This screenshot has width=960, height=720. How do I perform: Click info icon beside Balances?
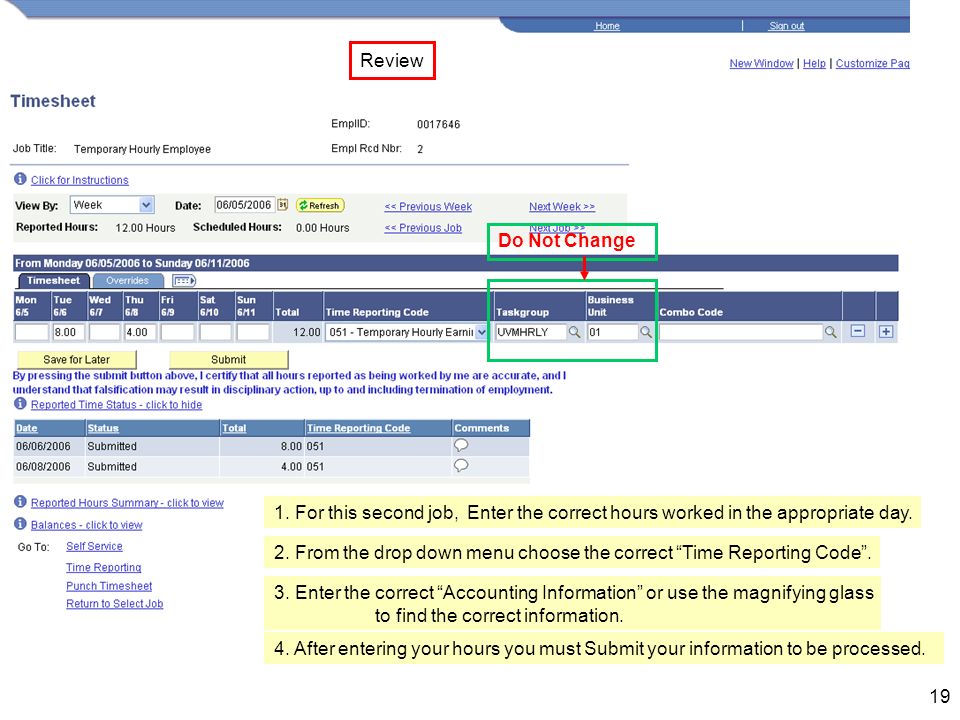pyautogui.click(x=20, y=524)
